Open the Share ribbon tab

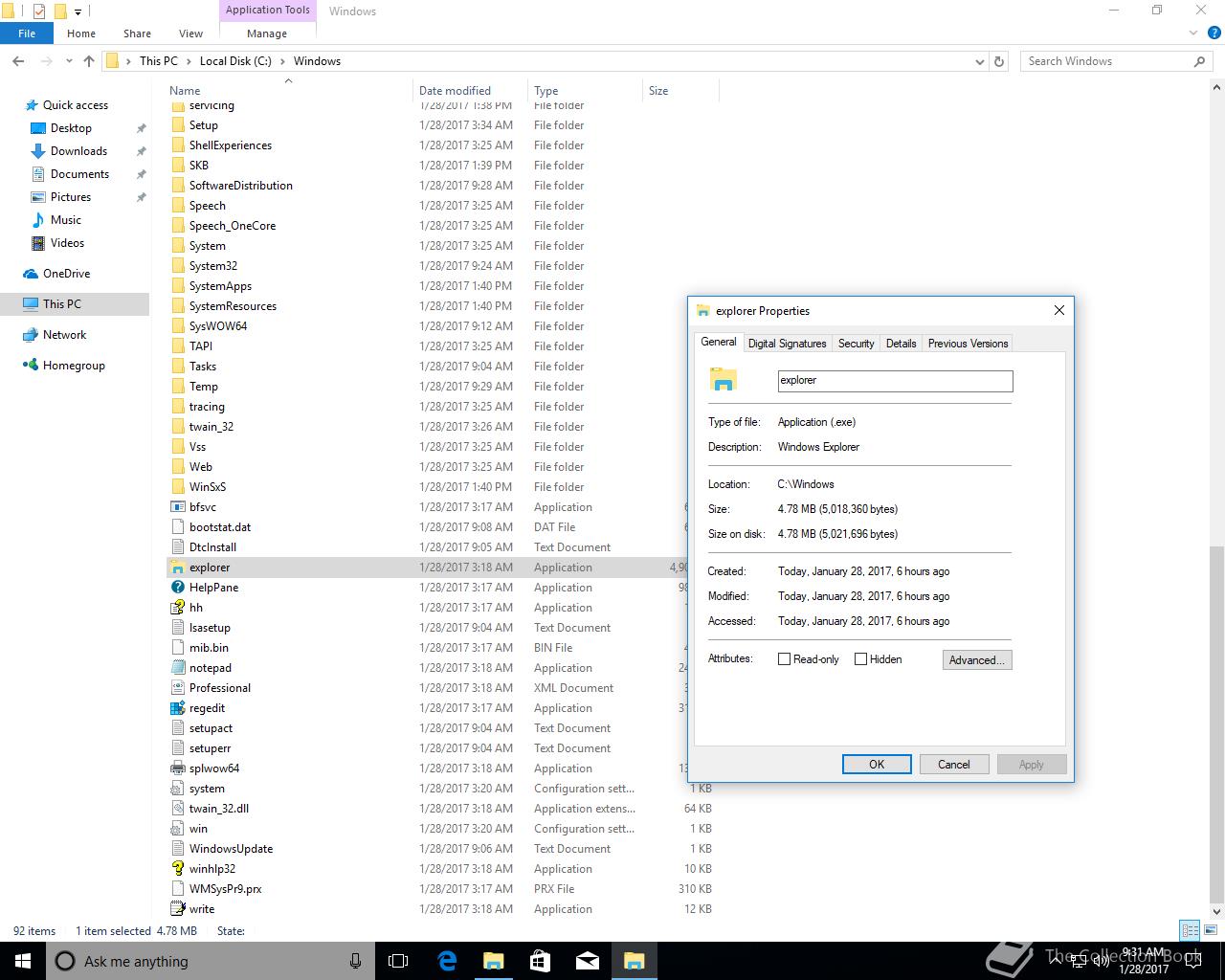coord(137,33)
